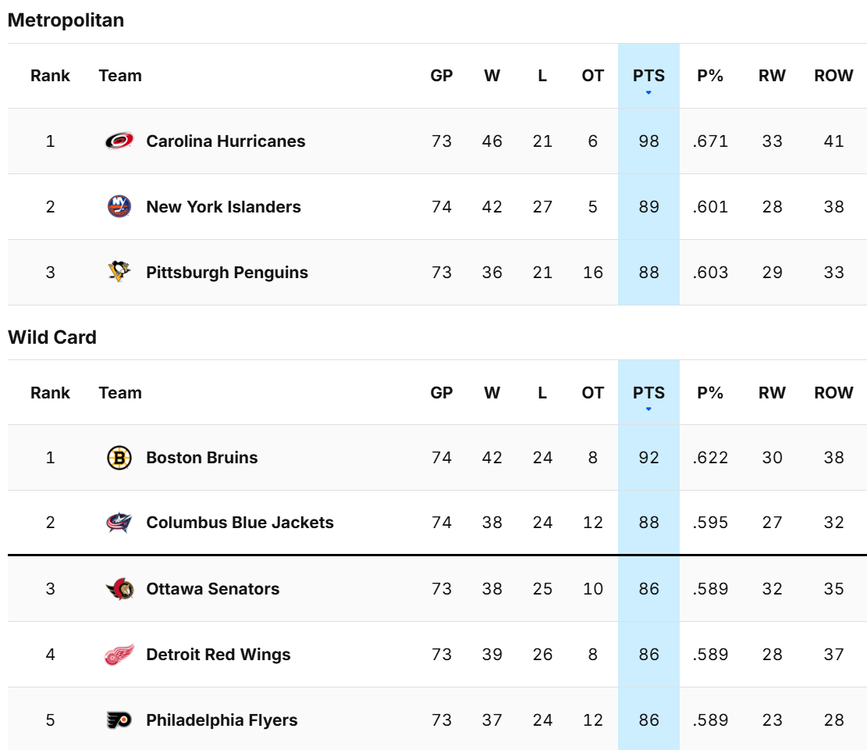Toggle PTS sort arrow in Wild Card table

pos(648,409)
